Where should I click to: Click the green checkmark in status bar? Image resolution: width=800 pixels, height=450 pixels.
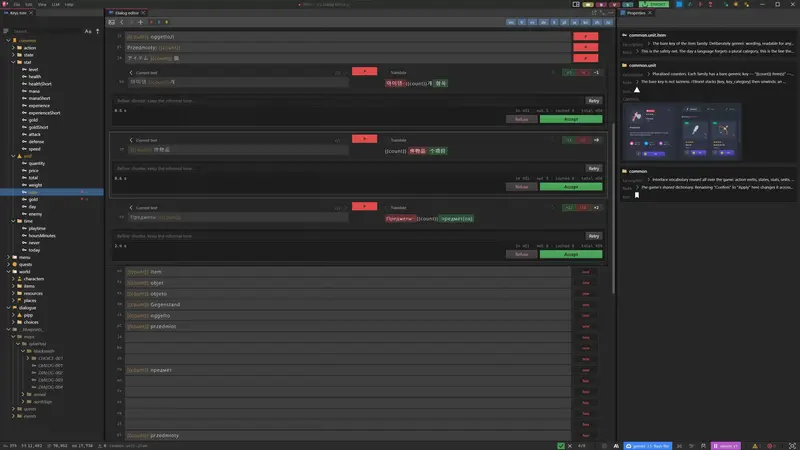click(x=561, y=446)
